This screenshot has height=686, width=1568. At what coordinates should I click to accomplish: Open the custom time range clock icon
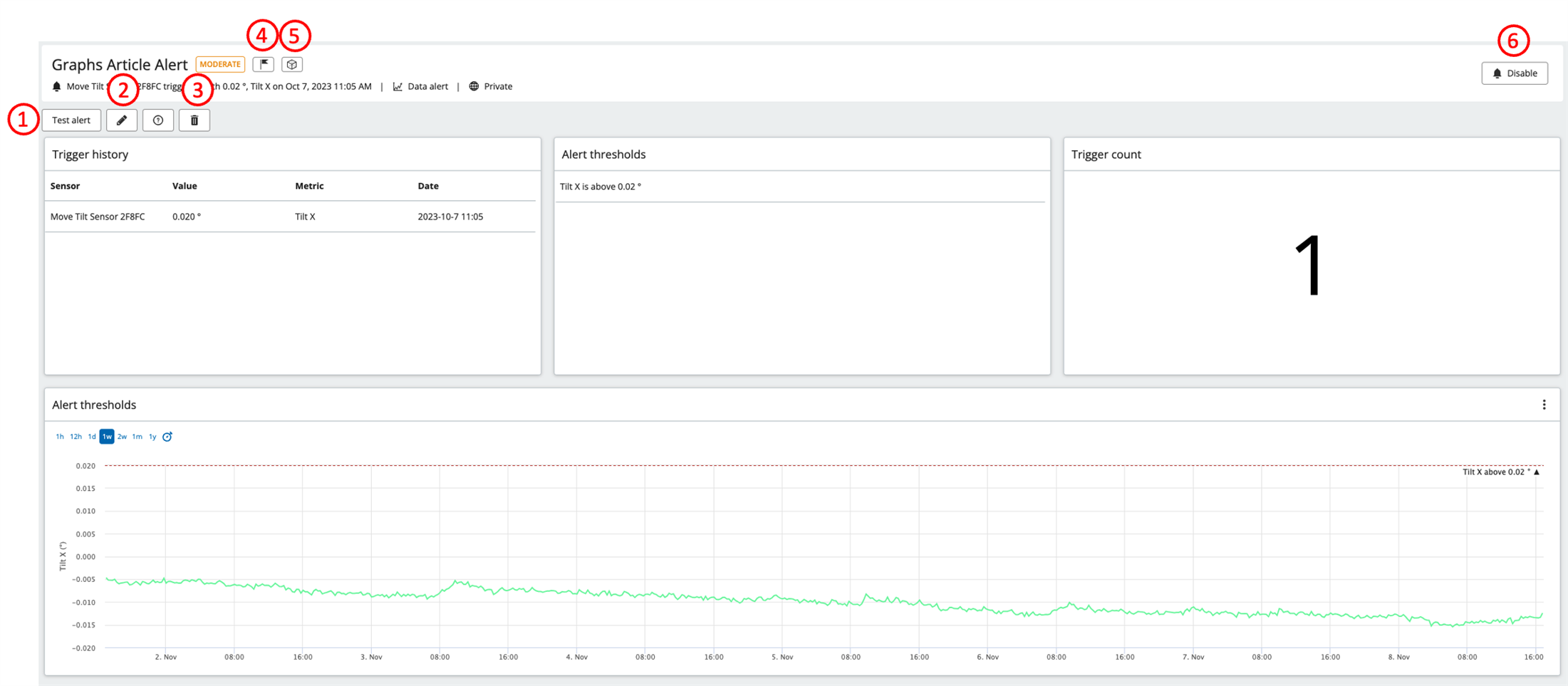[167, 436]
